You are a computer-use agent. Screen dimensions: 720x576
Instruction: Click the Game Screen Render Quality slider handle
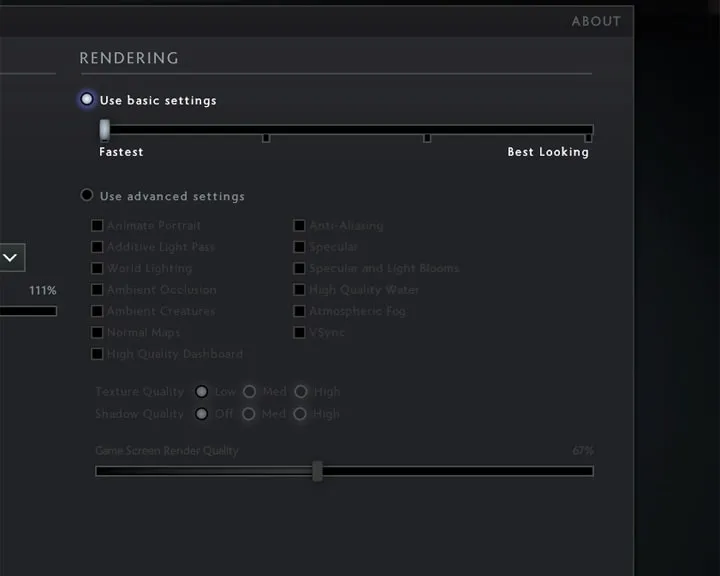(317, 471)
